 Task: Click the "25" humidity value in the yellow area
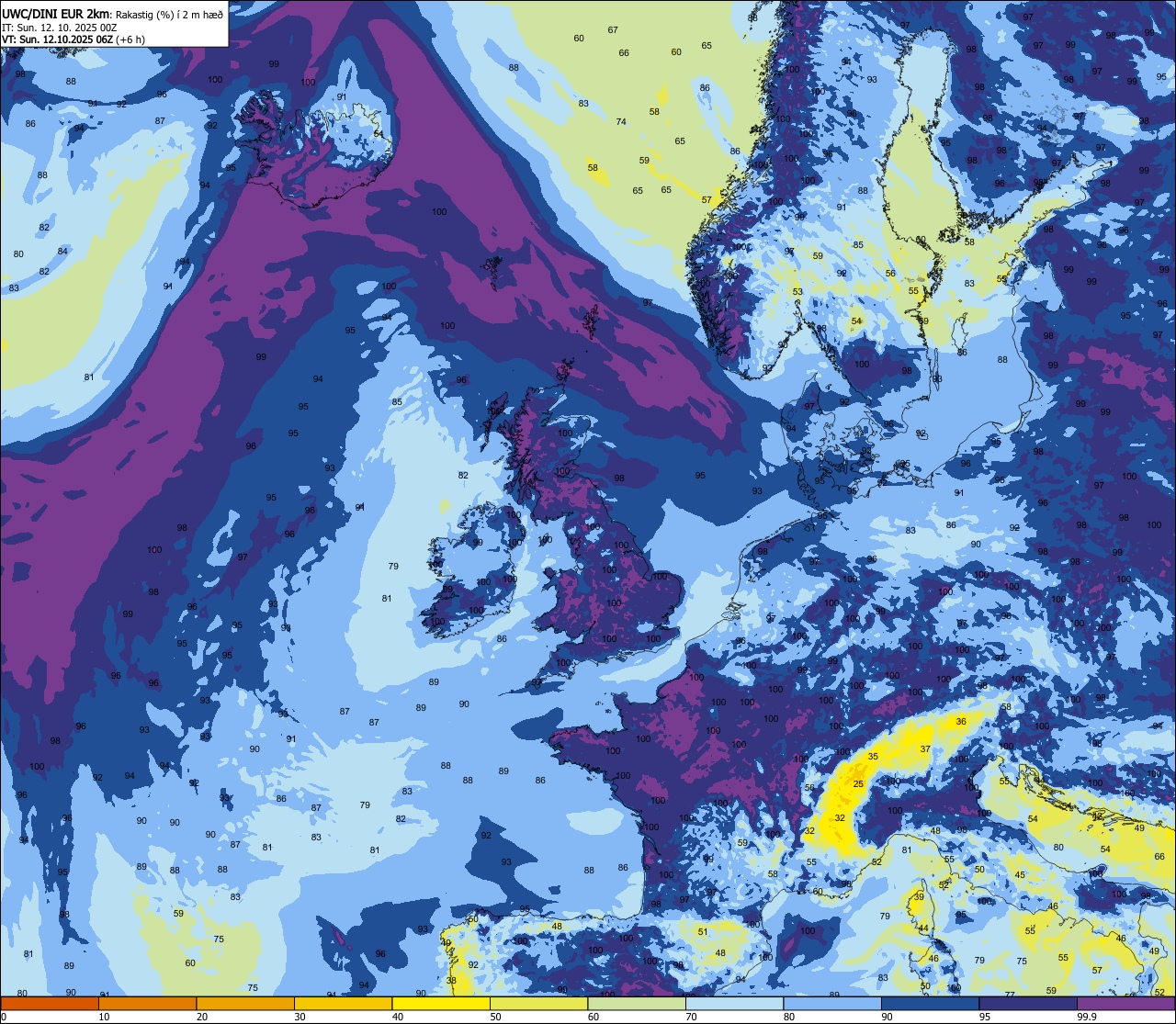[858, 783]
